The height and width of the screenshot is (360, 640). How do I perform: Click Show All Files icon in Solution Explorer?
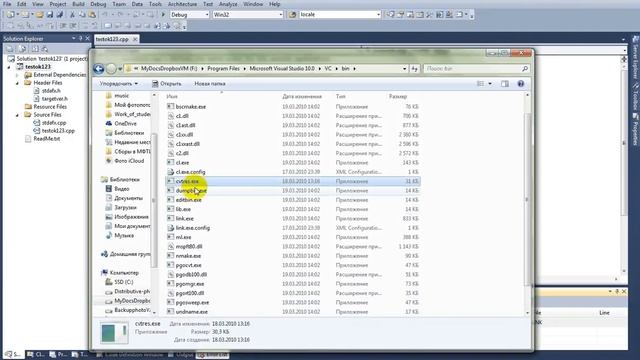point(23,49)
